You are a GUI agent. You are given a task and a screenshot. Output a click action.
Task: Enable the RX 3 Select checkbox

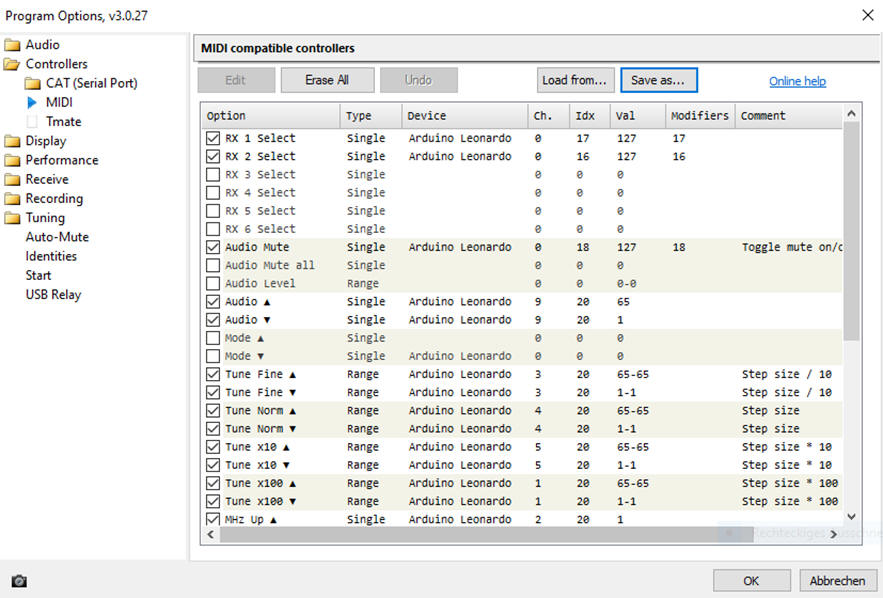213,175
